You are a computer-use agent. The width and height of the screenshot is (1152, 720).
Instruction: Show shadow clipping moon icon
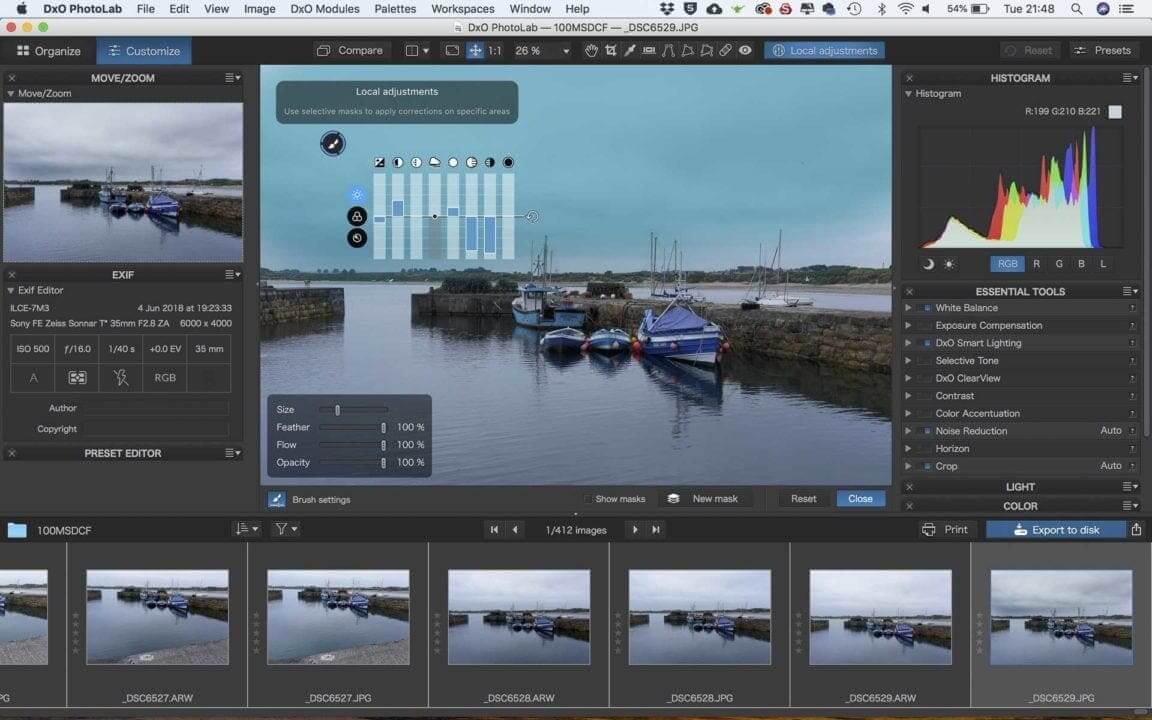(x=928, y=264)
